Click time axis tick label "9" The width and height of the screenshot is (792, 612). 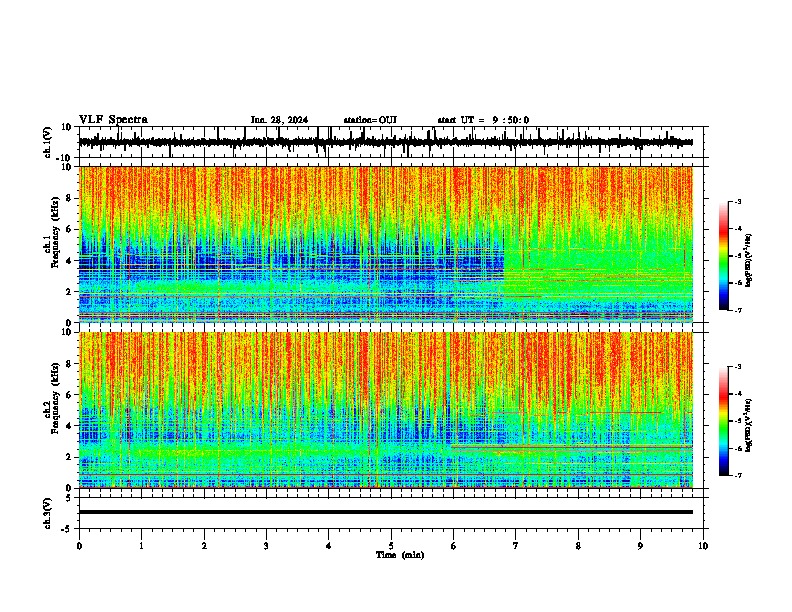pyautogui.click(x=640, y=546)
